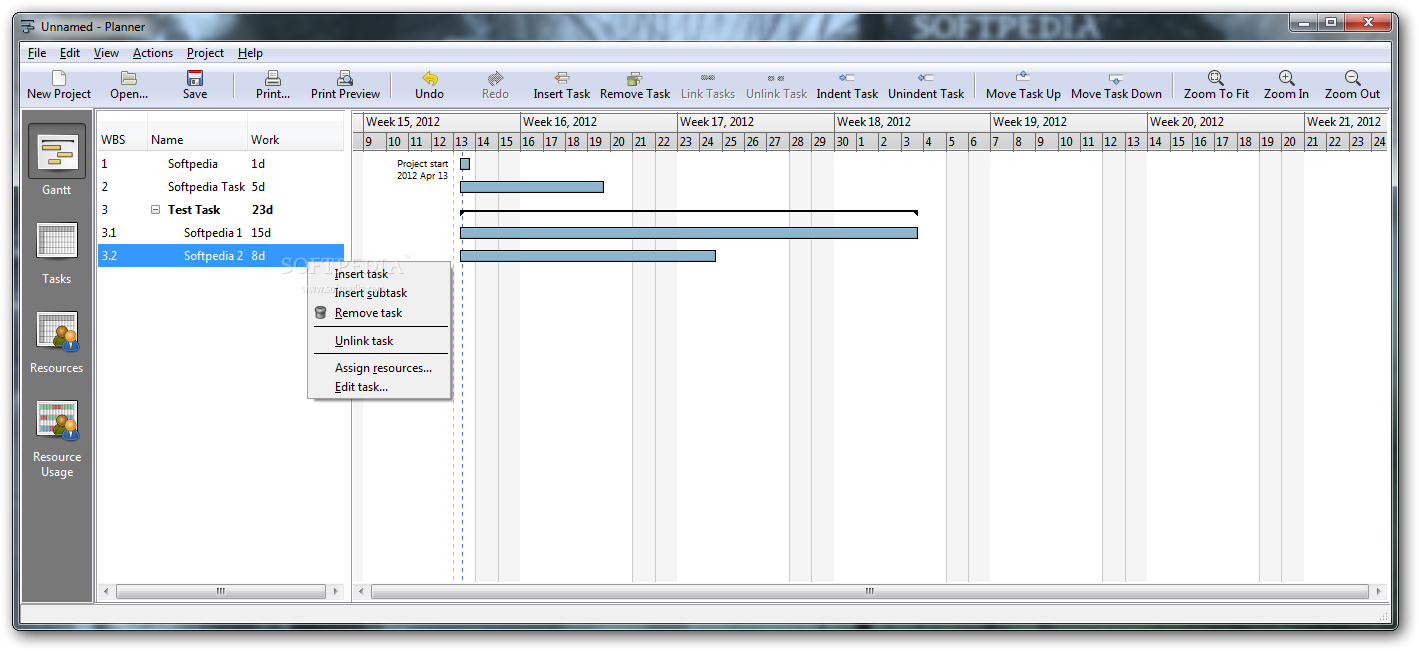Click the task list scrollbar left arrow

pos(106,591)
